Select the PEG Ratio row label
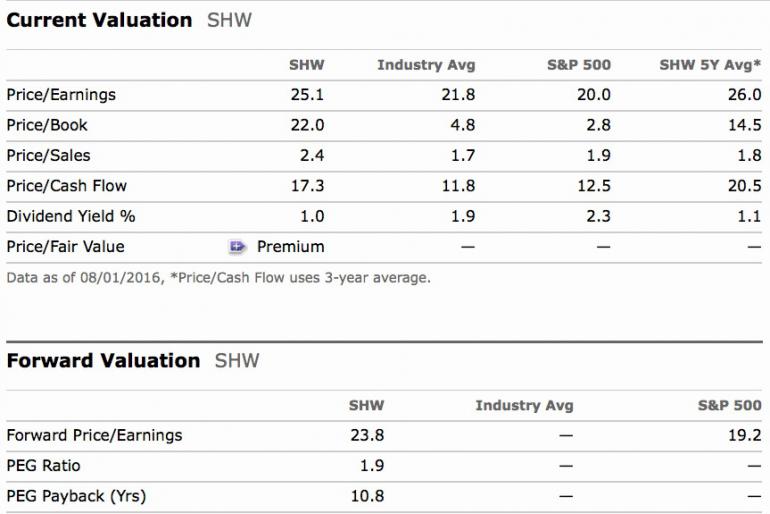The height and width of the screenshot is (514, 770). (43, 465)
